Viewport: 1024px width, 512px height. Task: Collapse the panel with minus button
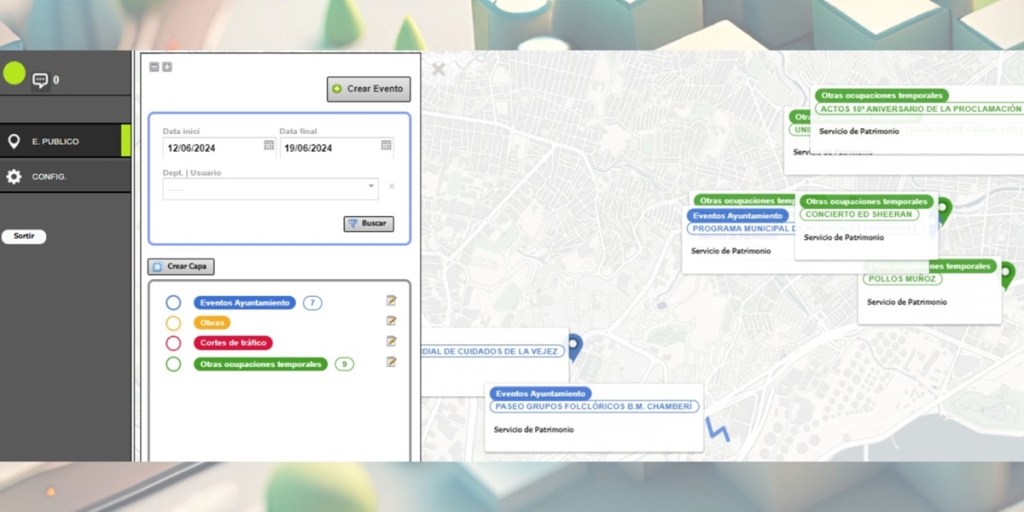(x=154, y=67)
